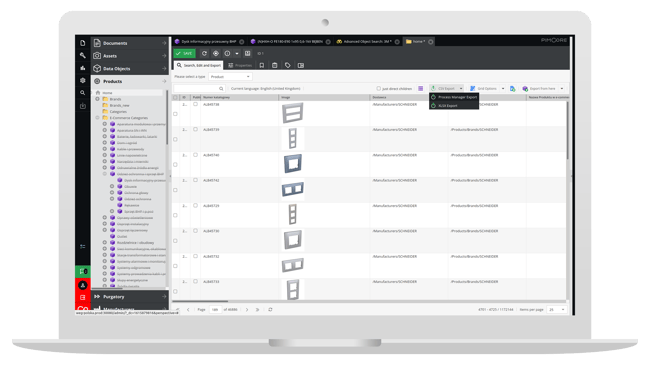Open the 'Product' type dropdown
Viewport: 650px width, 365px height.
pyautogui.click(x=230, y=77)
